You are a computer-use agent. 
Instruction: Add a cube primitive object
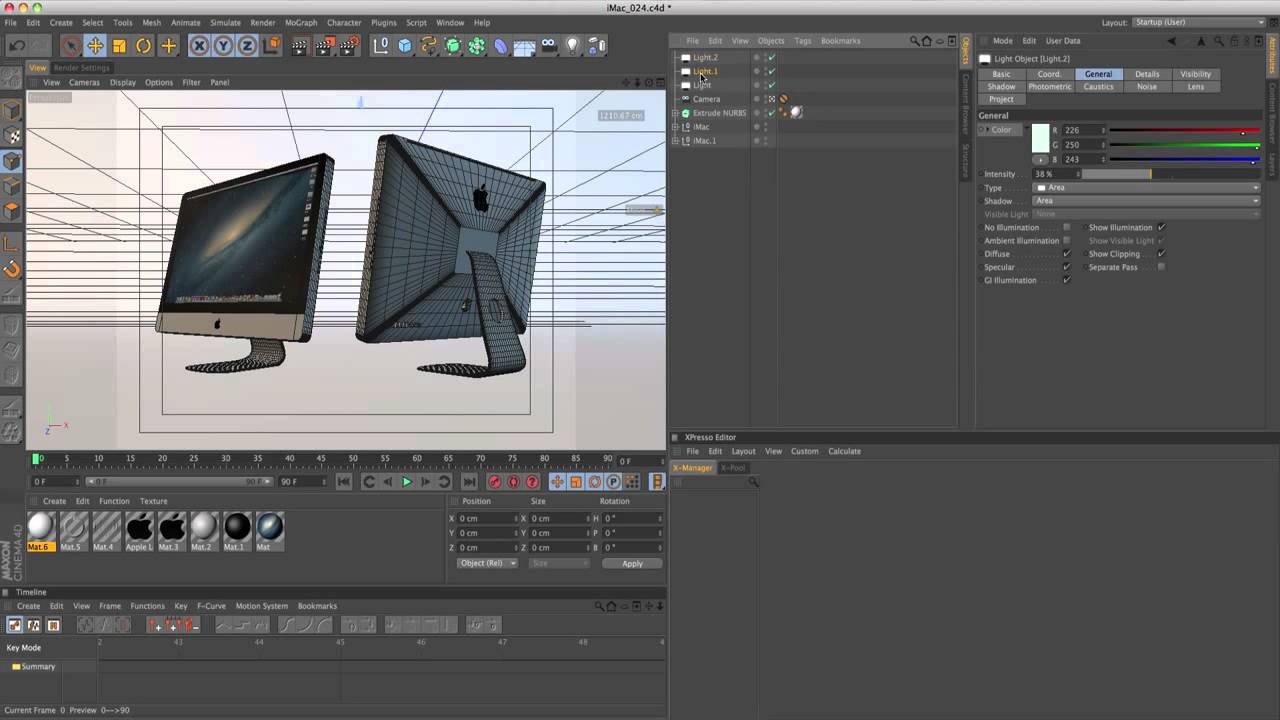[405, 45]
